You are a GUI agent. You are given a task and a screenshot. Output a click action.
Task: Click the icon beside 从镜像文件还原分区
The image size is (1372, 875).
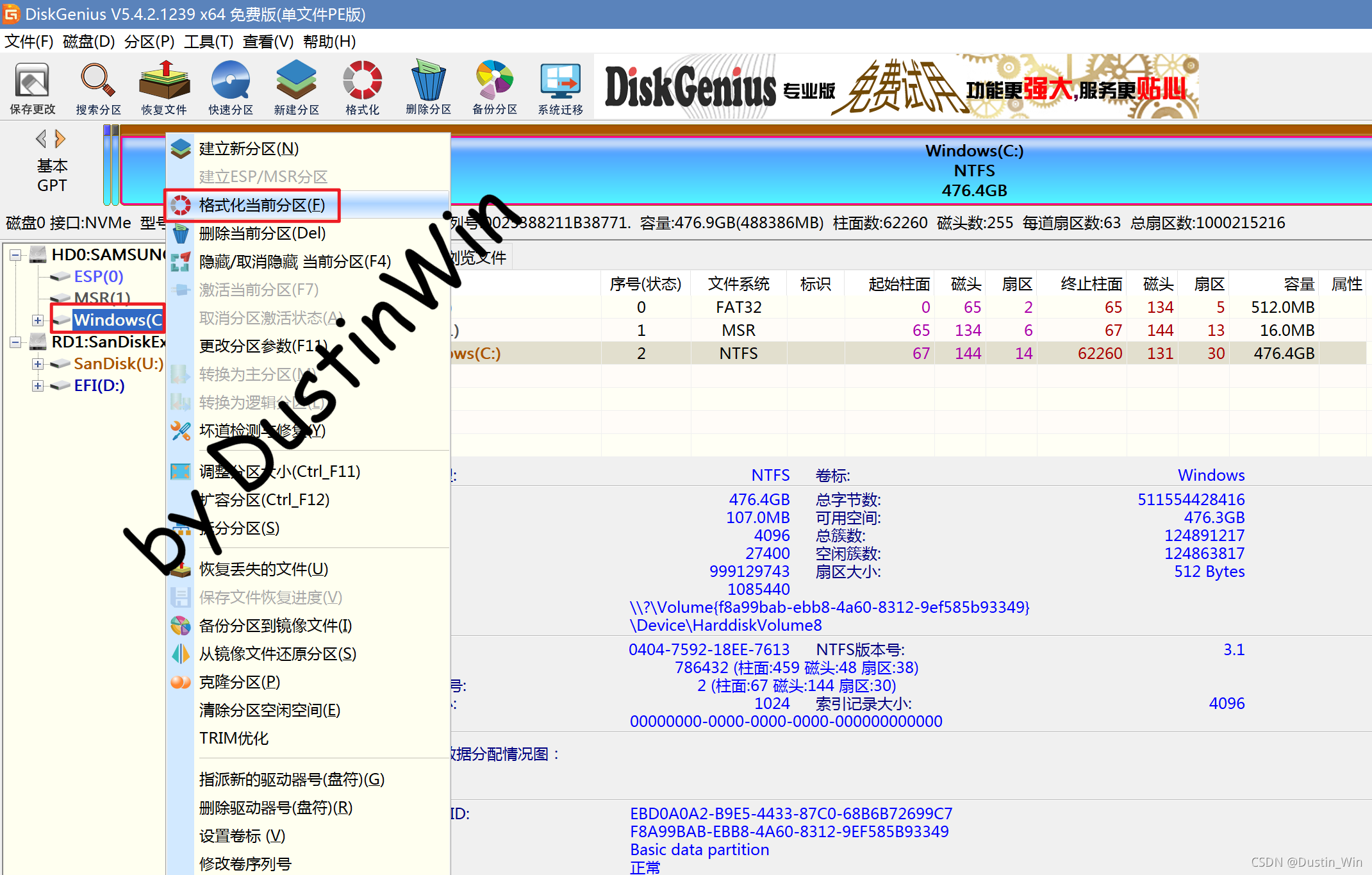pos(181,654)
